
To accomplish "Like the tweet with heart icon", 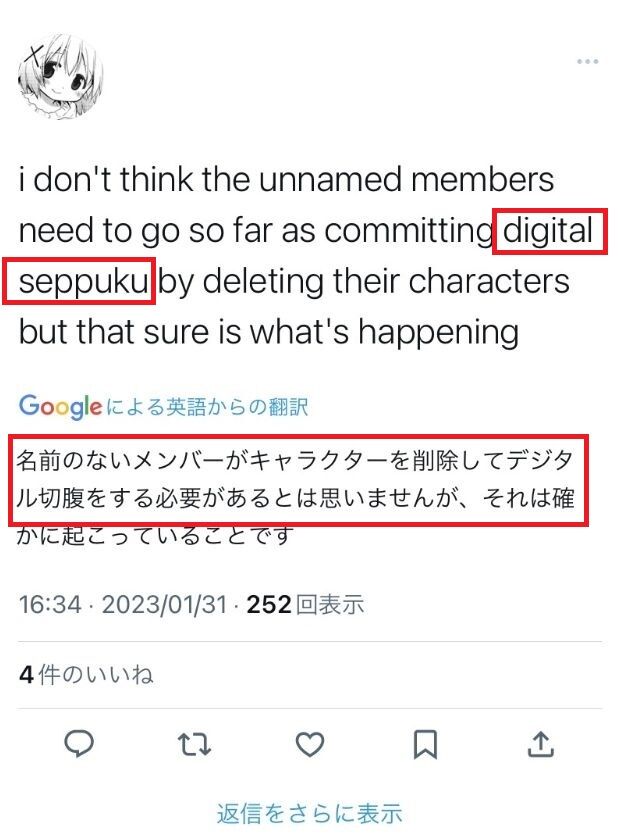I will tap(310, 744).
